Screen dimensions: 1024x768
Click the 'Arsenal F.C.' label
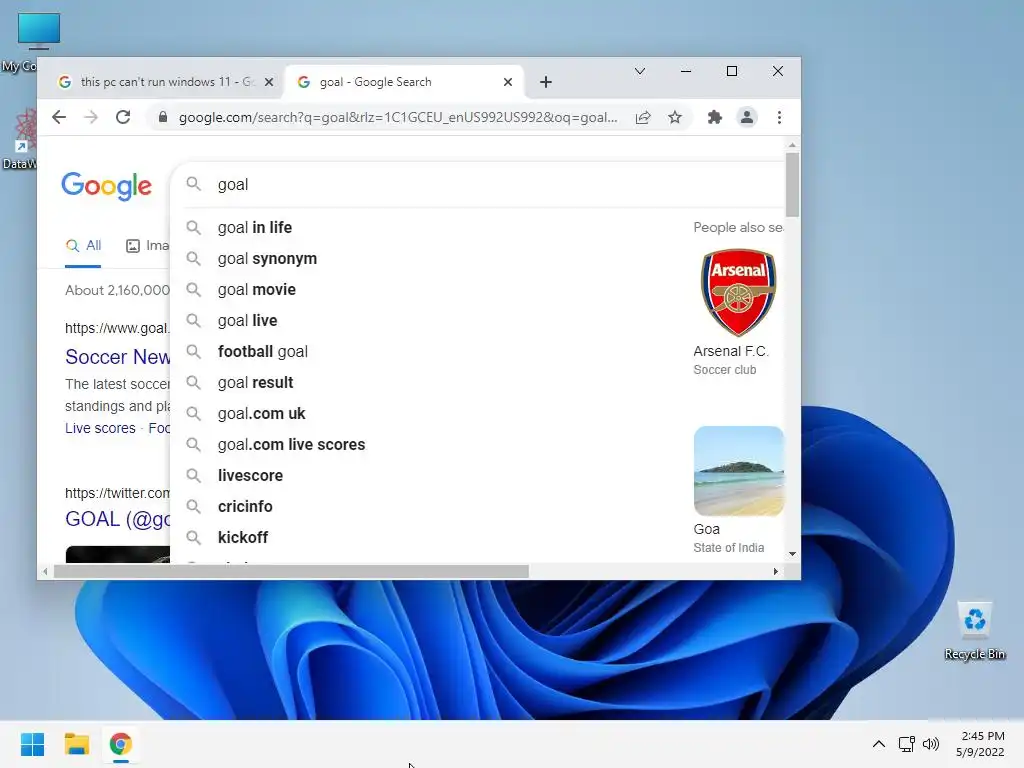(x=731, y=351)
